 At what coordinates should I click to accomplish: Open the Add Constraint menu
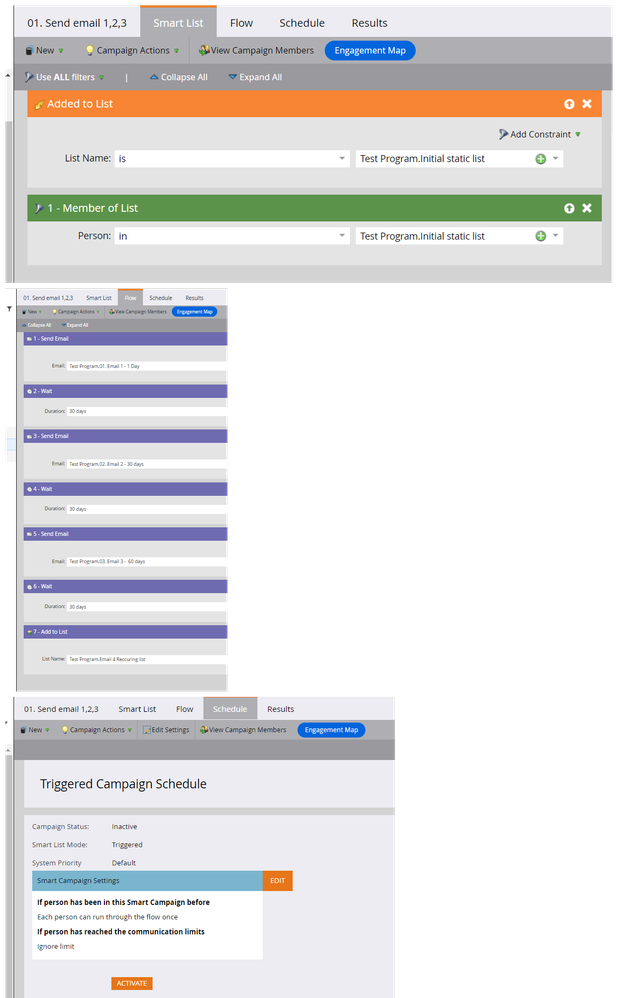[x=540, y=134]
